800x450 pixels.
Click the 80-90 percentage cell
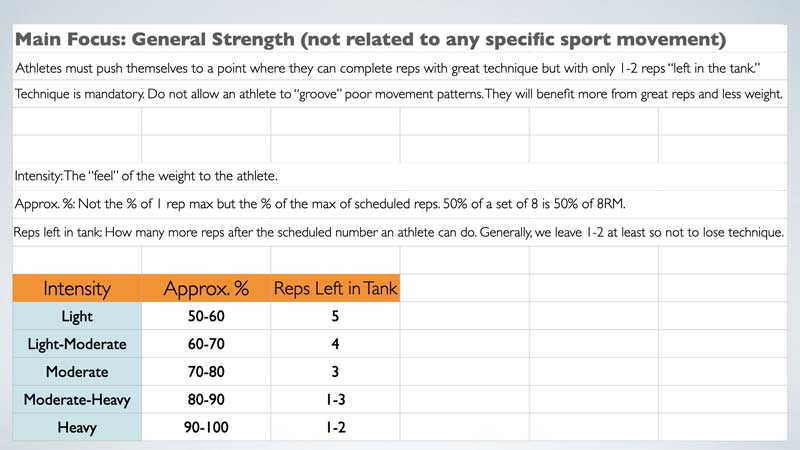206,399
